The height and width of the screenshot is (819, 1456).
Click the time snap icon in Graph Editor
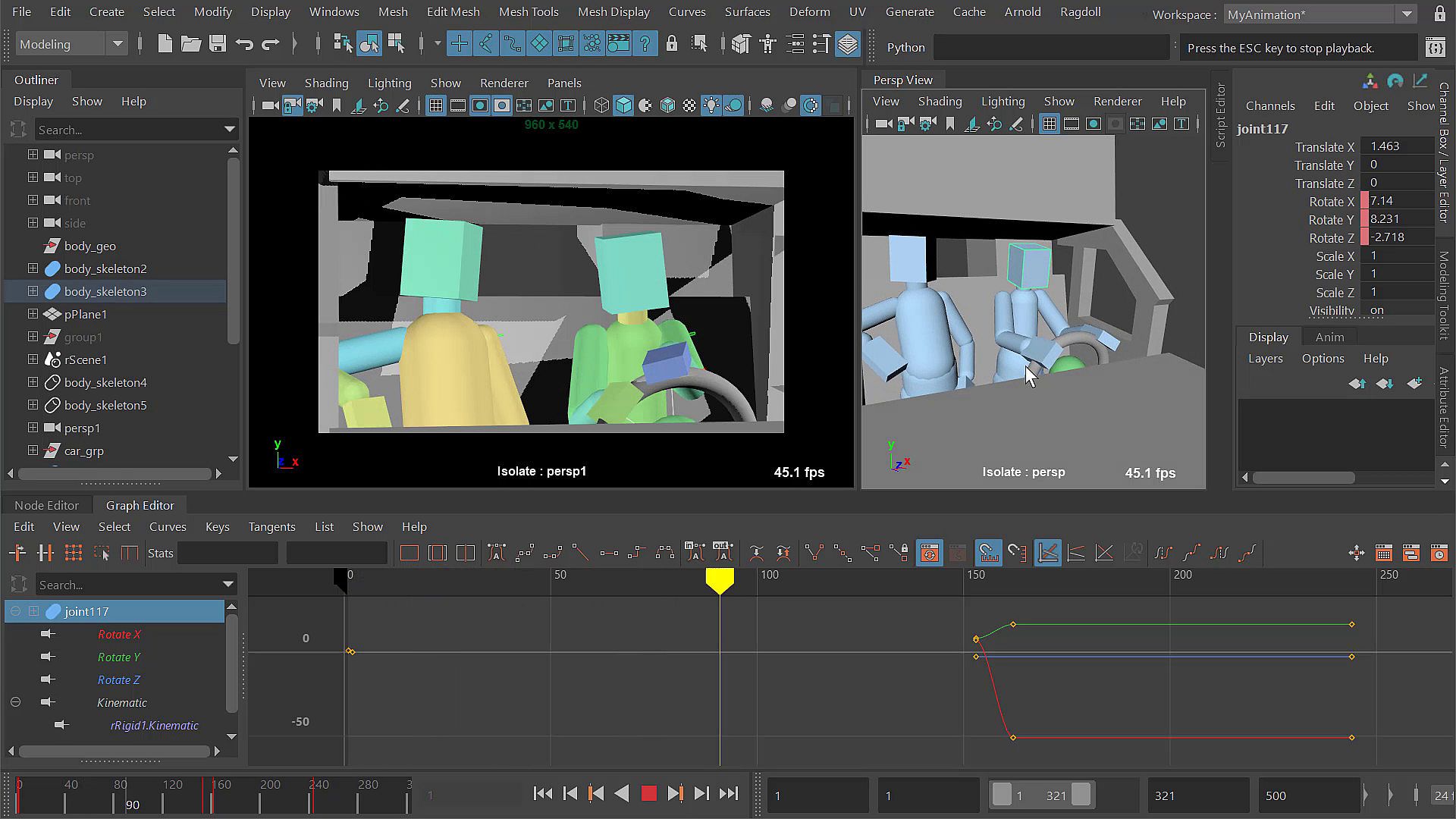point(989,554)
